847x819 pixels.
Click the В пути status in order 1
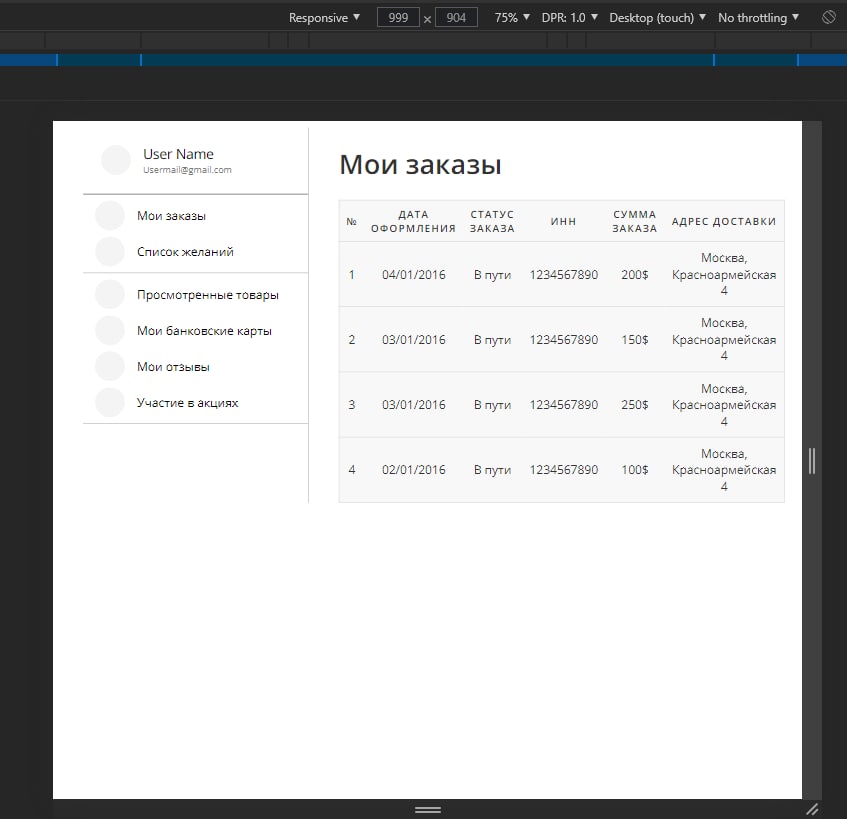pyautogui.click(x=492, y=274)
